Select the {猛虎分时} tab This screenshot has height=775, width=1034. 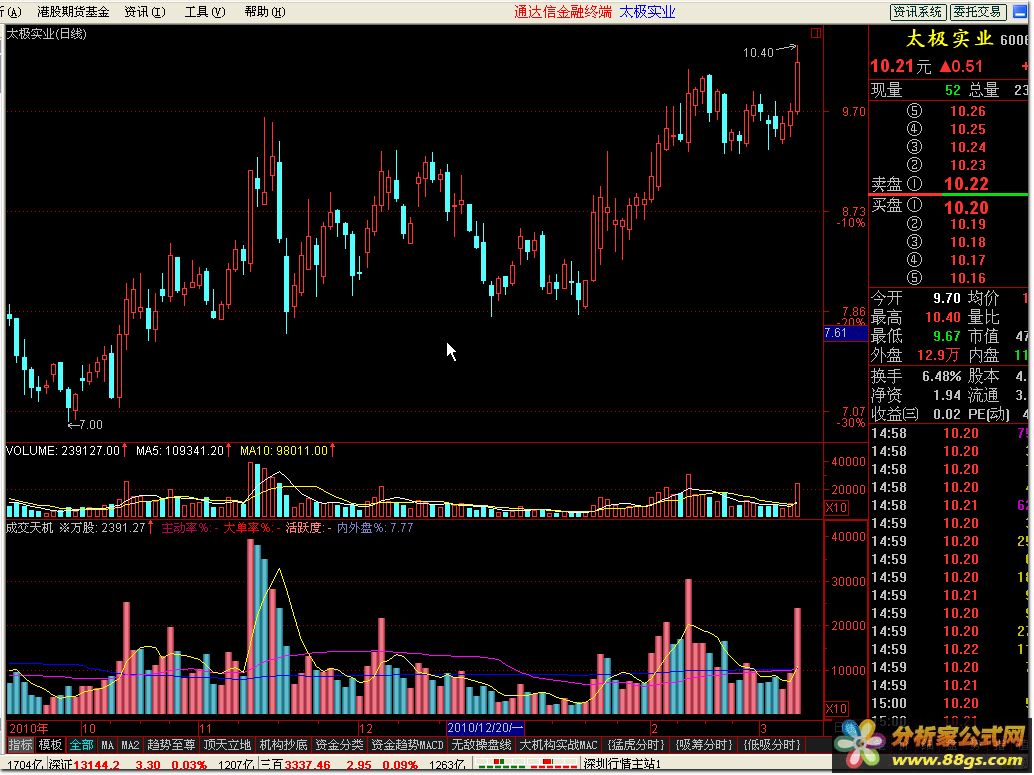click(x=636, y=745)
